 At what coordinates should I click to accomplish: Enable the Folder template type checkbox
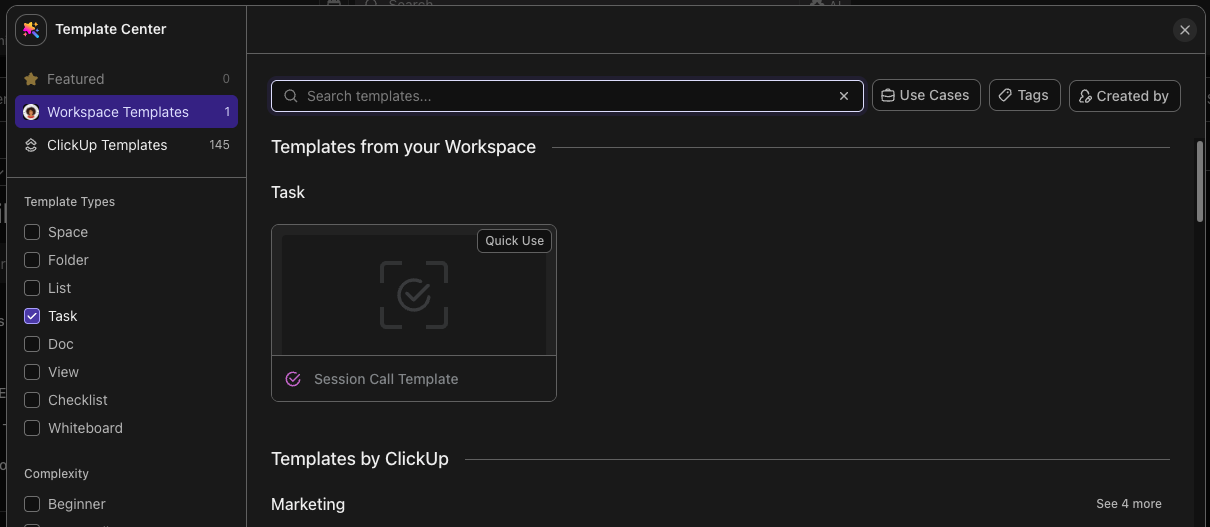32,260
